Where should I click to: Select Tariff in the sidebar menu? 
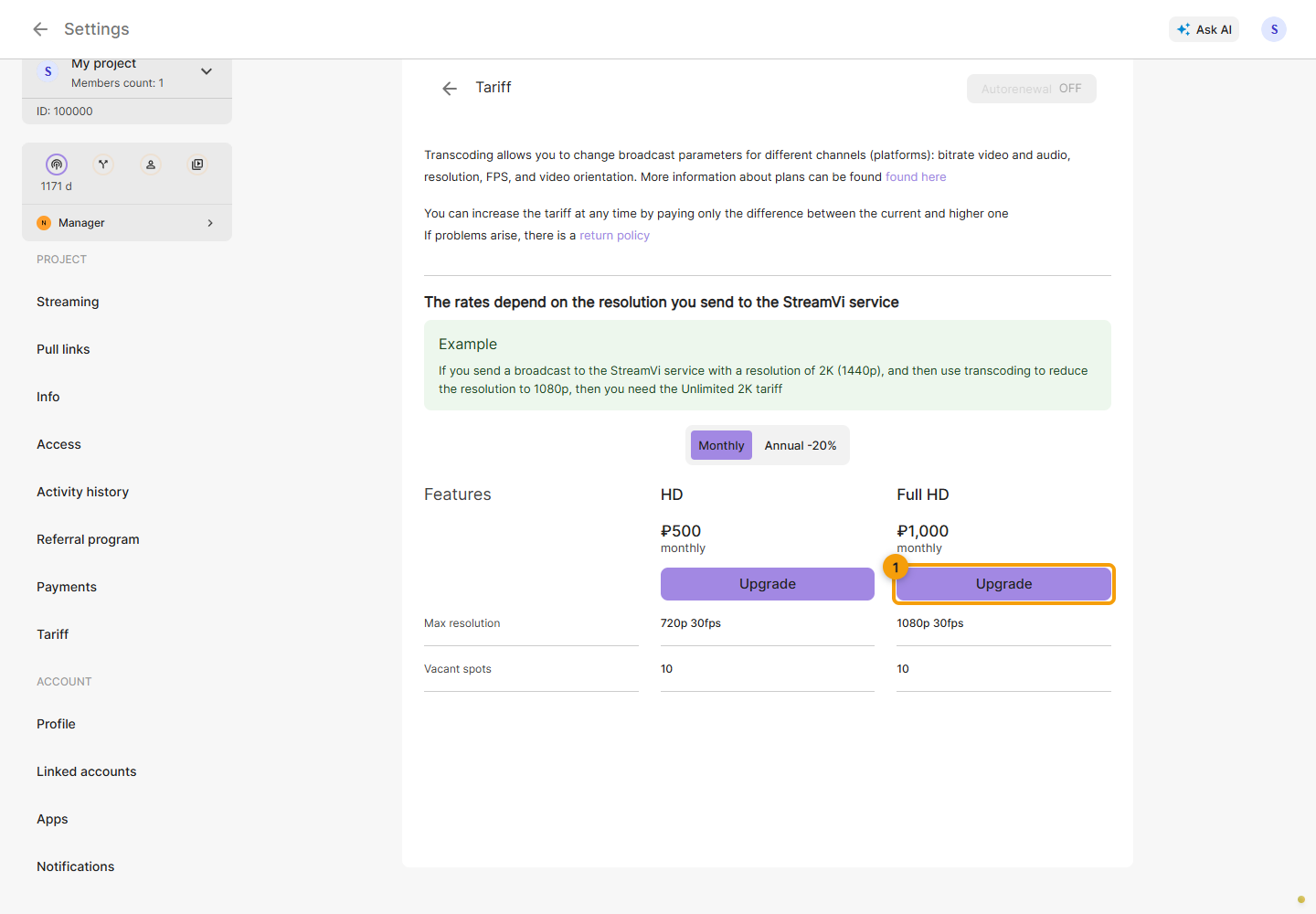52,634
